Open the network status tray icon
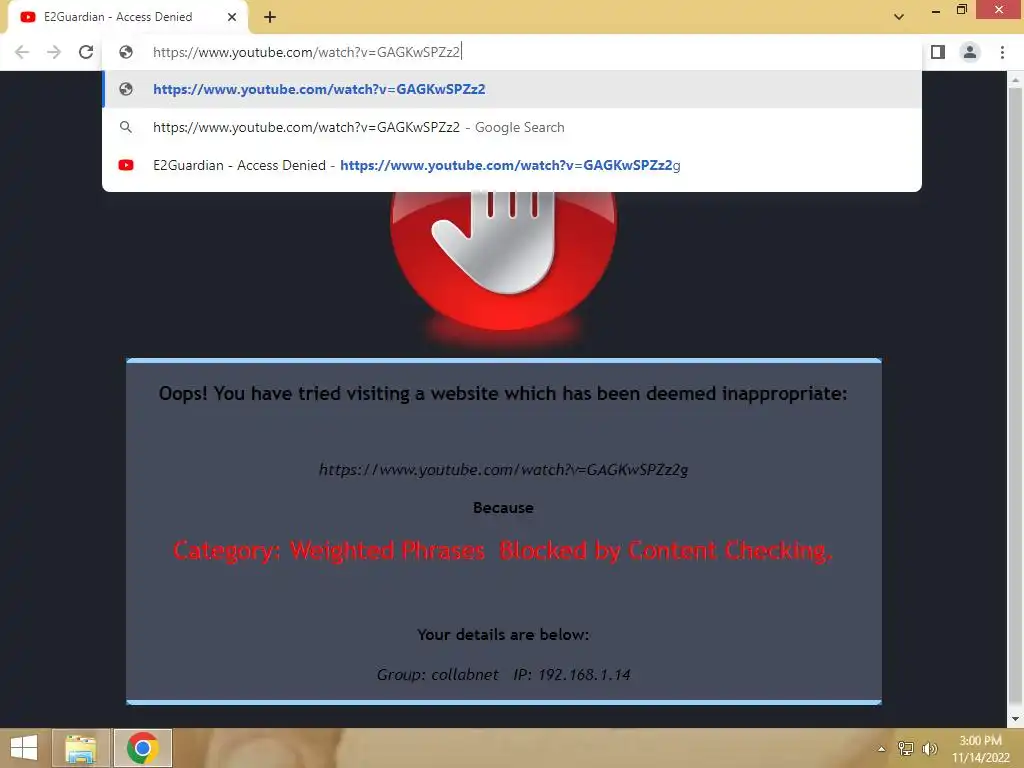The height and width of the screenshot is (768, 1024). coord(905,749)
